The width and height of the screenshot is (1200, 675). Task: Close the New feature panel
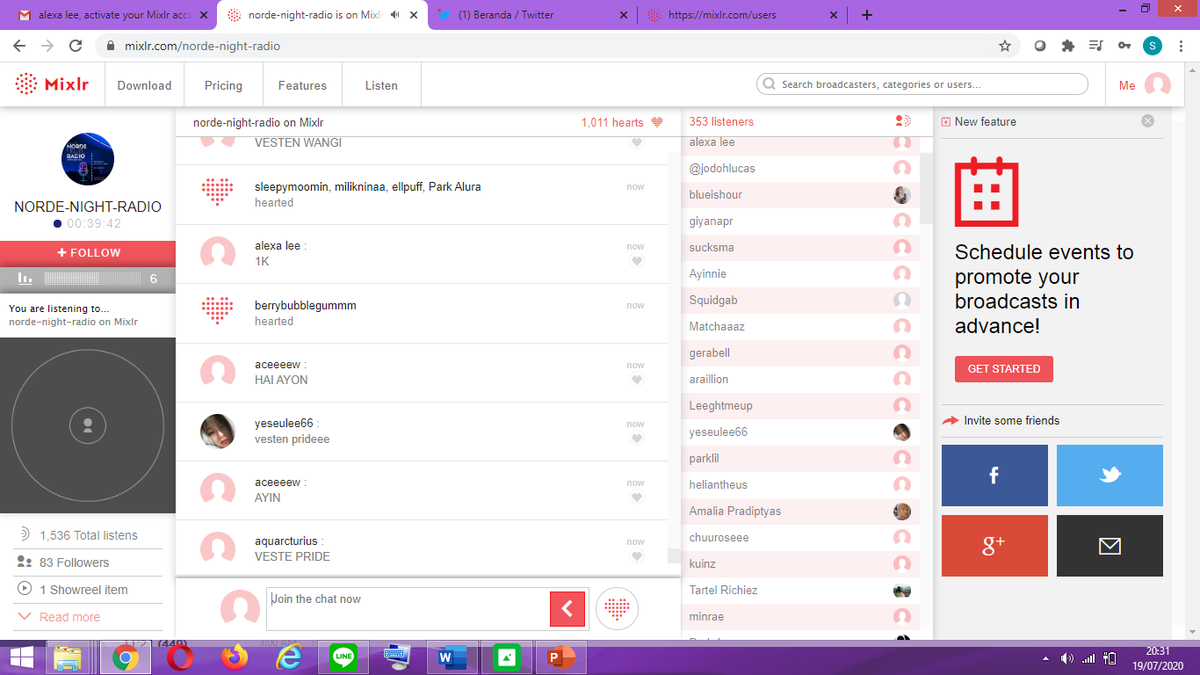(x=1147, y=121)
